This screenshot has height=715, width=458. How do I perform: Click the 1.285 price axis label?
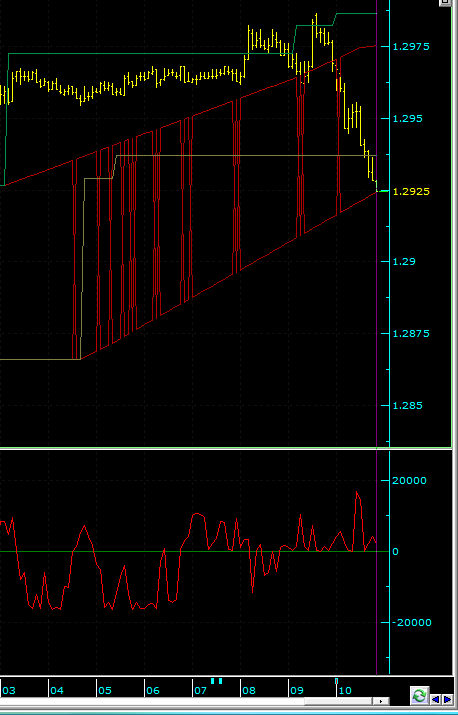(407, 406)
